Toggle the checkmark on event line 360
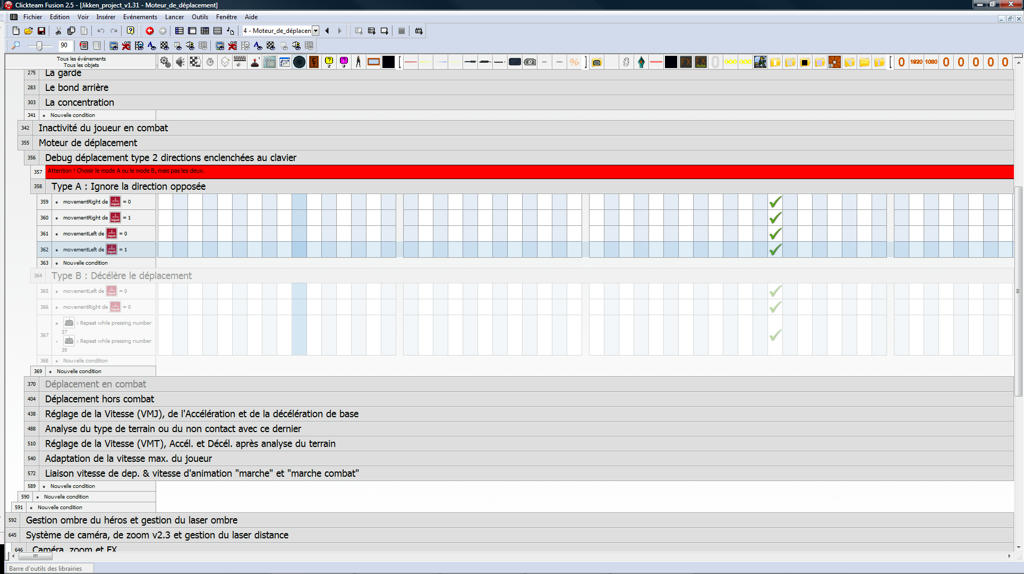 click(775, 217)
